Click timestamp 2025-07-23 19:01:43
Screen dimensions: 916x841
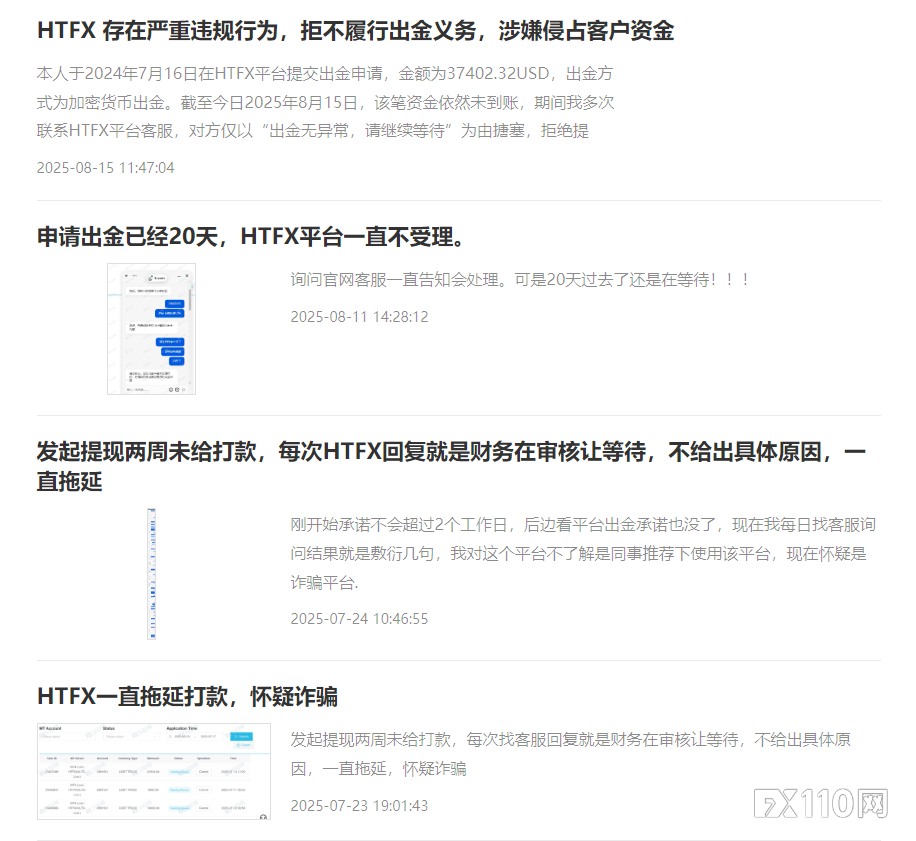pyautogui.click(x=359, y=806)
